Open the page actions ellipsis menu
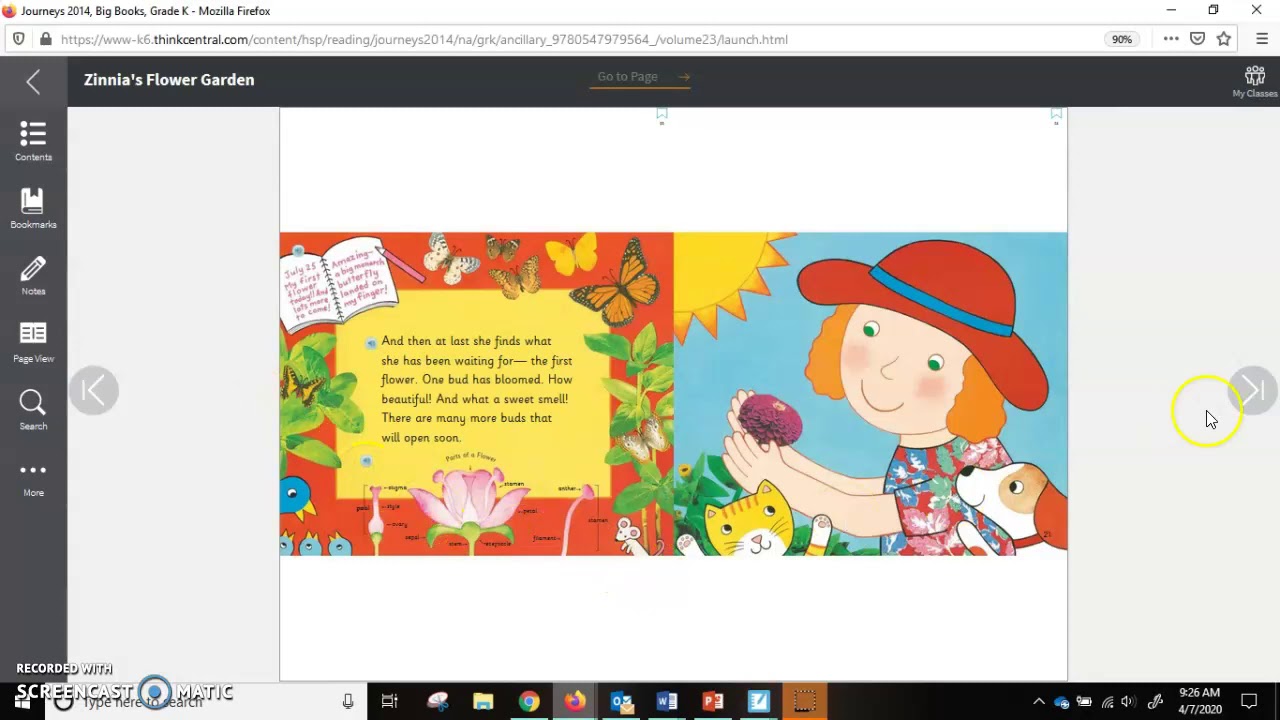This screenshot has height=720, width=1280. click(1171, 39)
